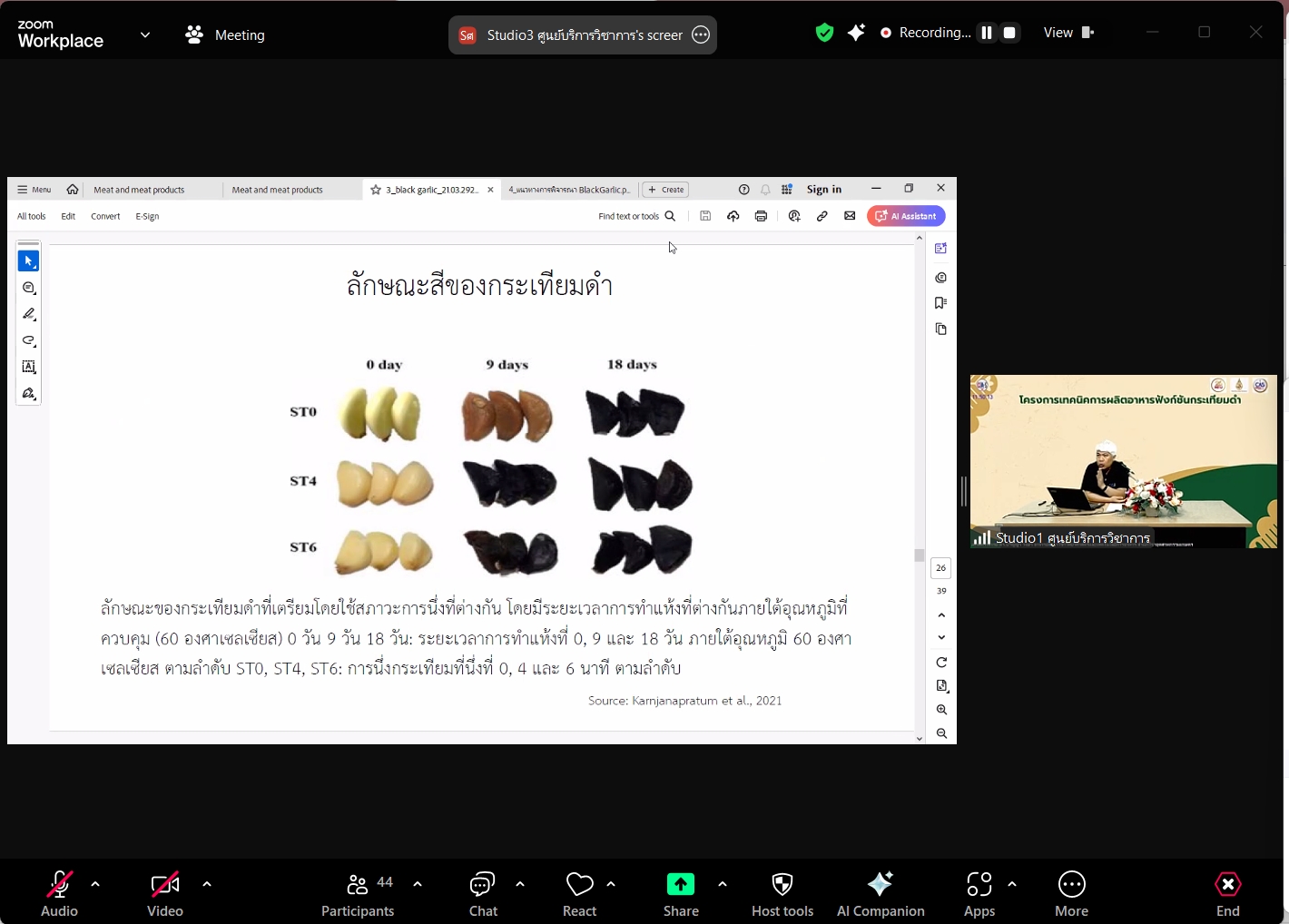Open the Chat panel
This screenshot has height=924, width=1289.
483,894
